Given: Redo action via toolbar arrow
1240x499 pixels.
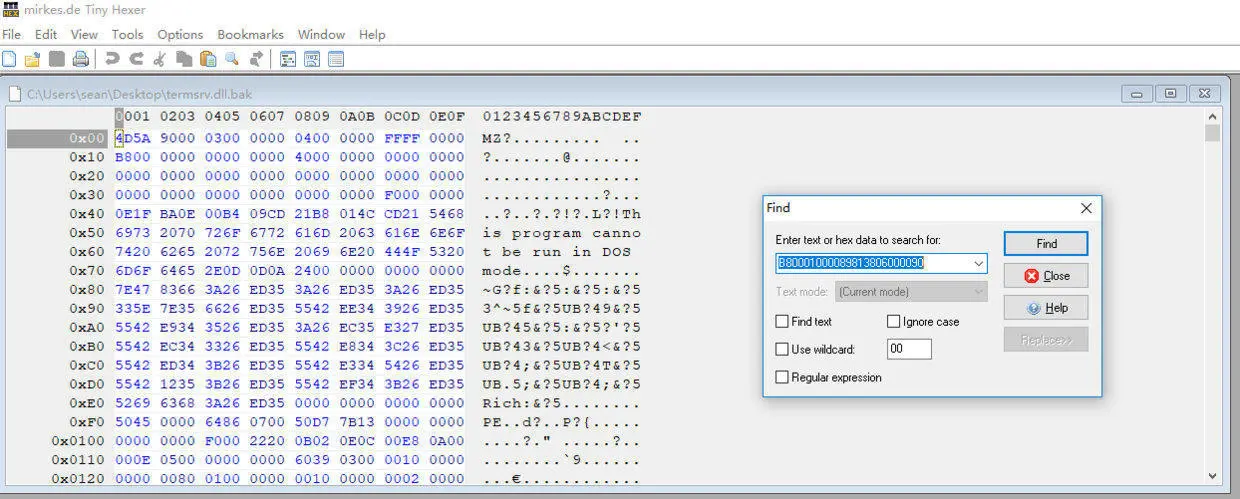Looking at the screenshot, I should 136,59.
